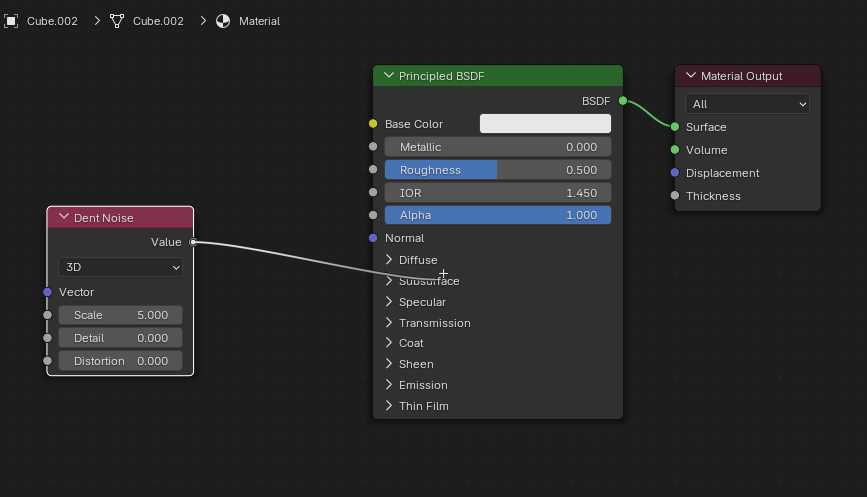Screen dimensions: 867x497
Task: Select the Material Output node header title
Action: [x=741, y=76]
